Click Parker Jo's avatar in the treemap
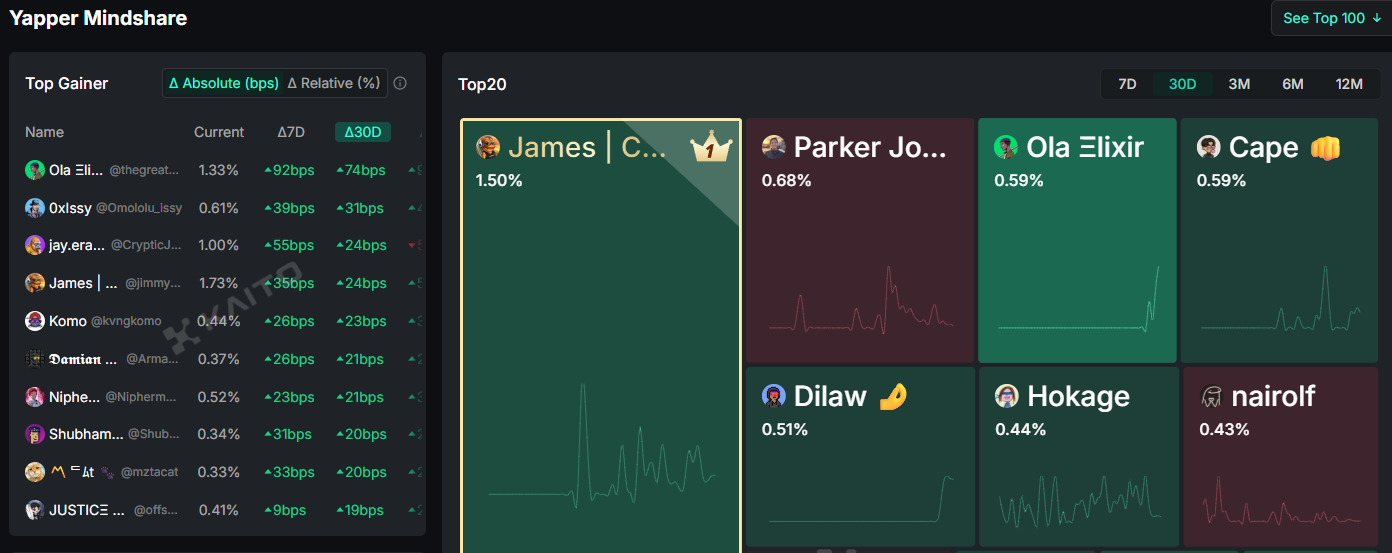The height and width of the screenshot is (553, 1392). pos(773,147)
